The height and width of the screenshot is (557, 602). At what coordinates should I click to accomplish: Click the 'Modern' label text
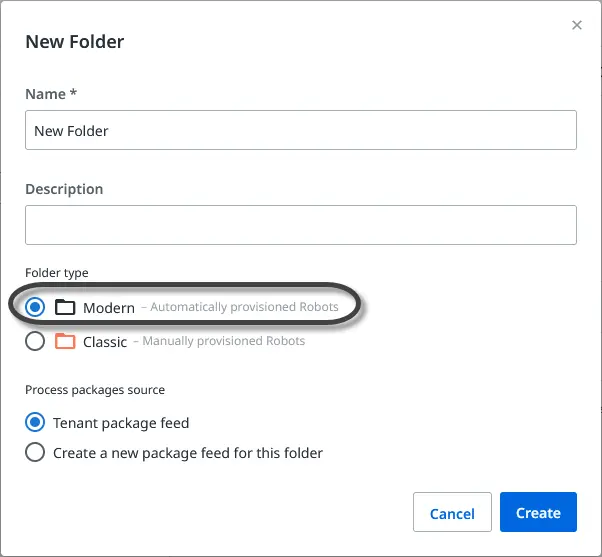(109, 307)
